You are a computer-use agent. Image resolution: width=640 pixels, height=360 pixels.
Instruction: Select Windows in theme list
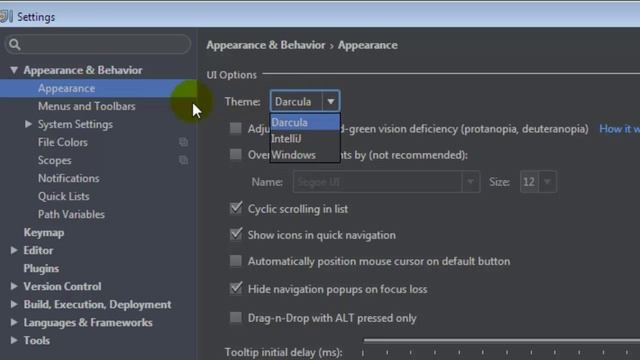click(x=305, y=155)
